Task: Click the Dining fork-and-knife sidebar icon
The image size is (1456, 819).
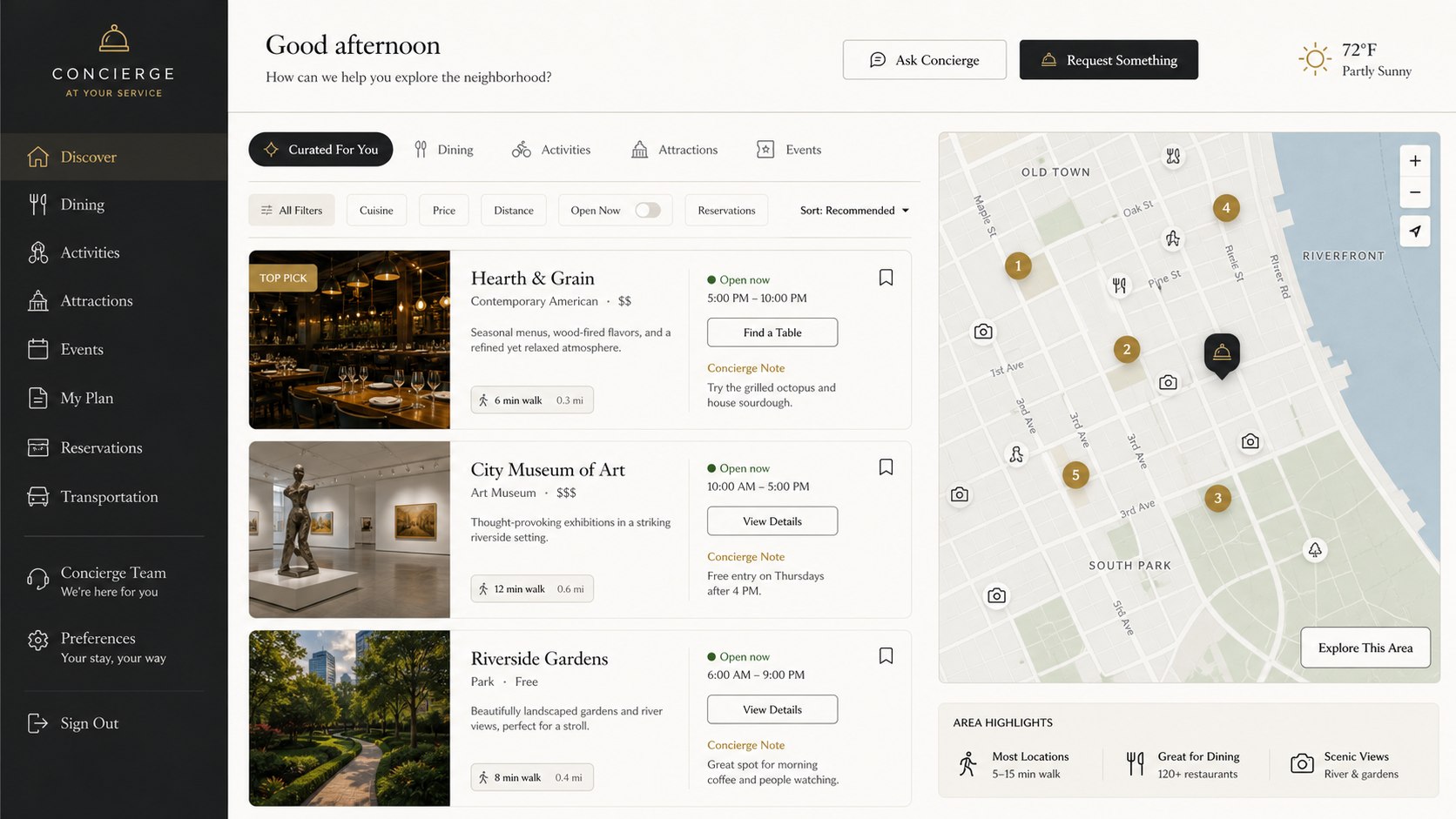Action: pyautogui.click(x=37, y=205)
